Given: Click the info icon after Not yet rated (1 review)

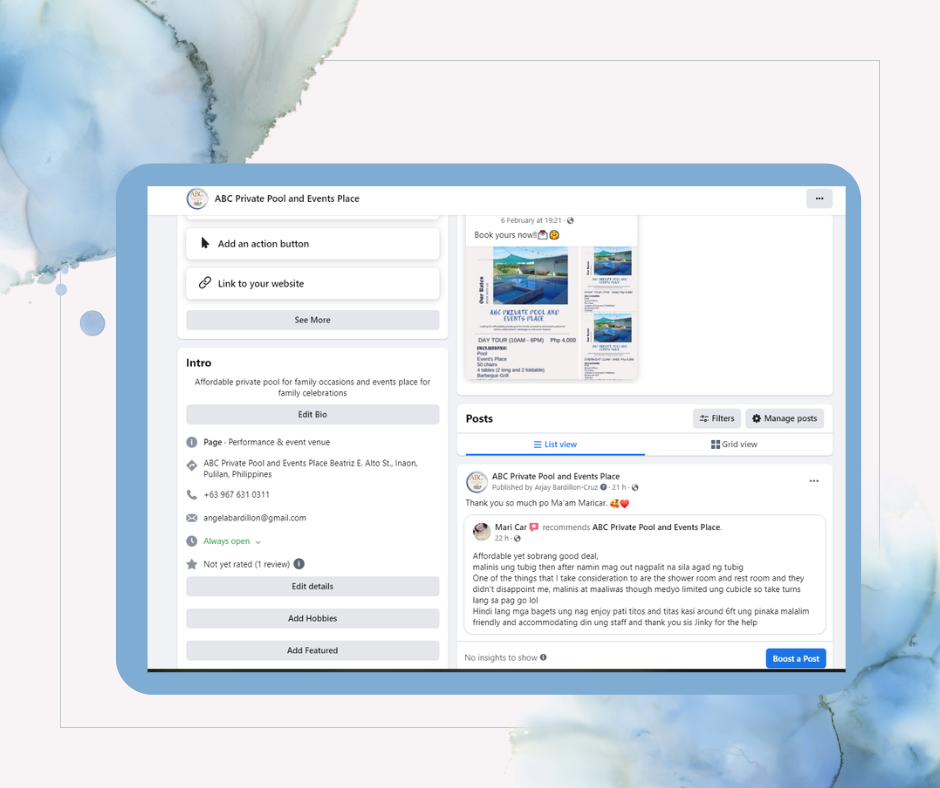Looking at the screenshot, I should 299,564.
